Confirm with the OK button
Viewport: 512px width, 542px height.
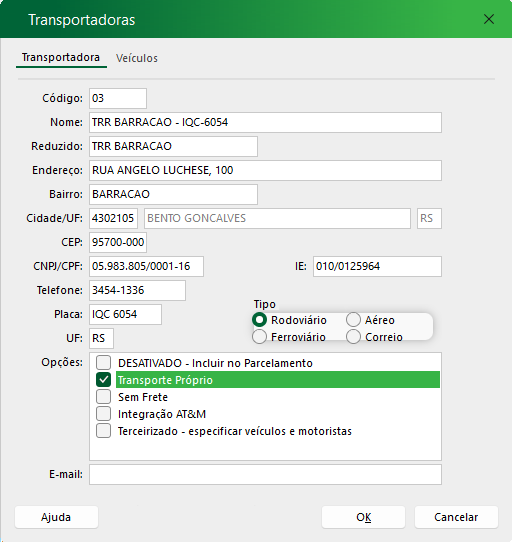pos(363,517)
